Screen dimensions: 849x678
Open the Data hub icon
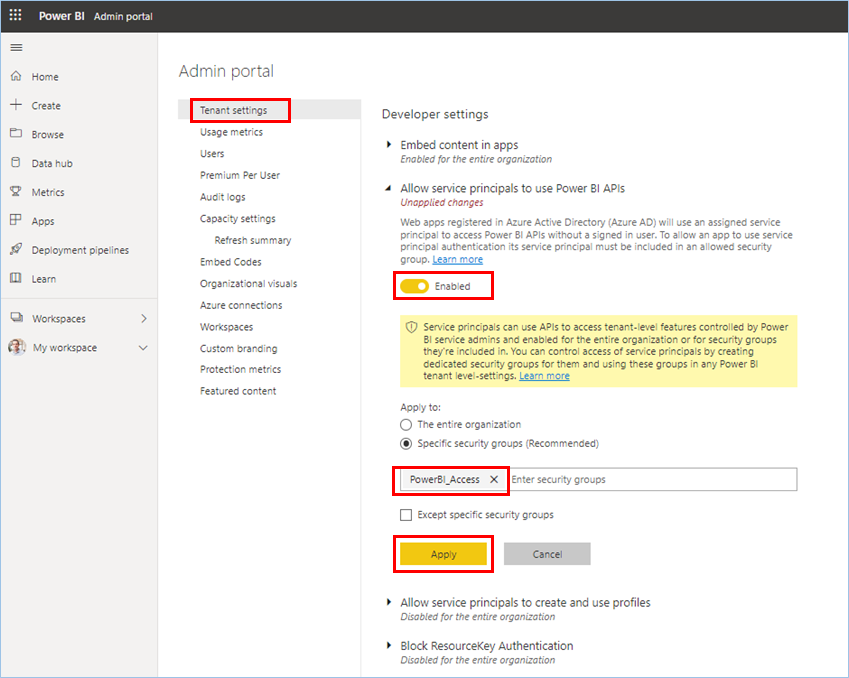[x=16, y=162]
